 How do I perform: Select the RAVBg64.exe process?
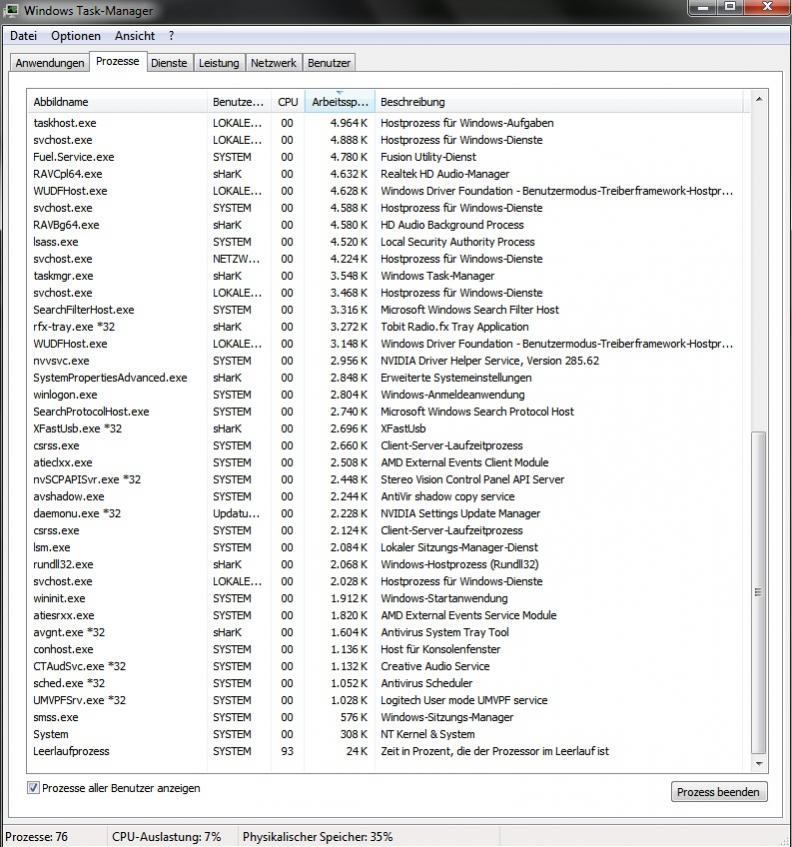tap(387, 225)
